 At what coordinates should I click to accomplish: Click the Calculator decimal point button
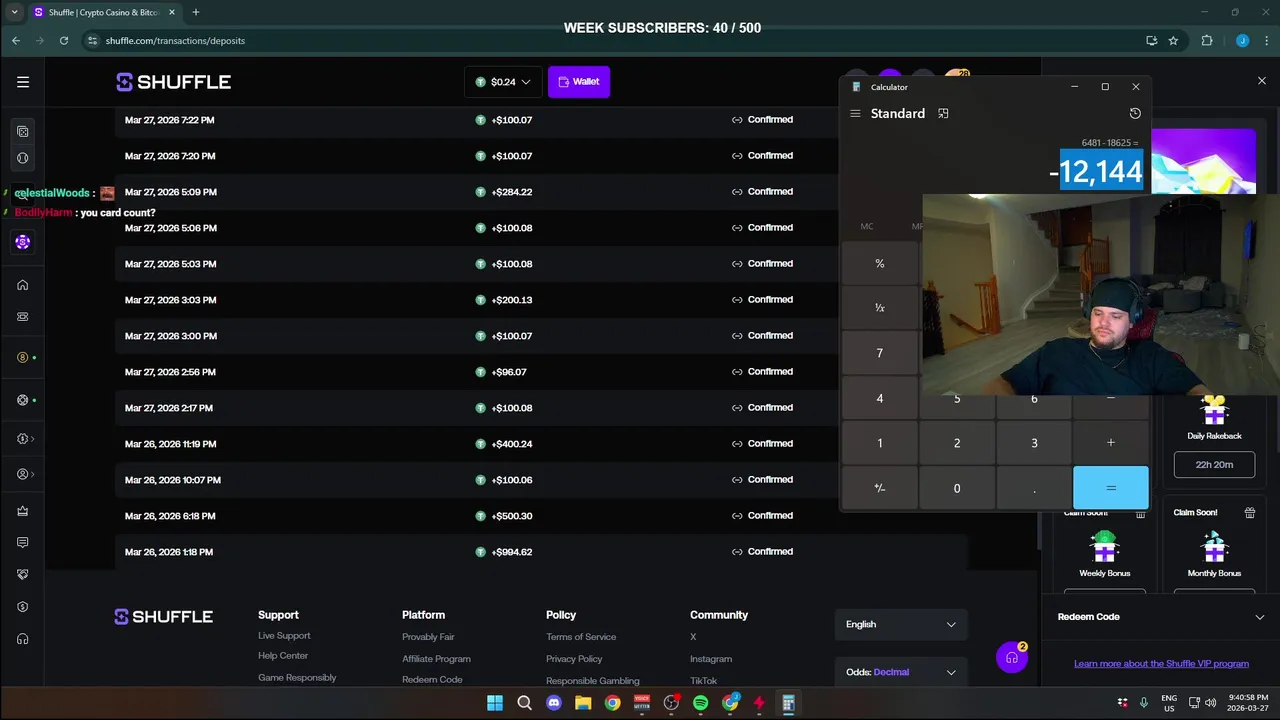(1034, 488)
